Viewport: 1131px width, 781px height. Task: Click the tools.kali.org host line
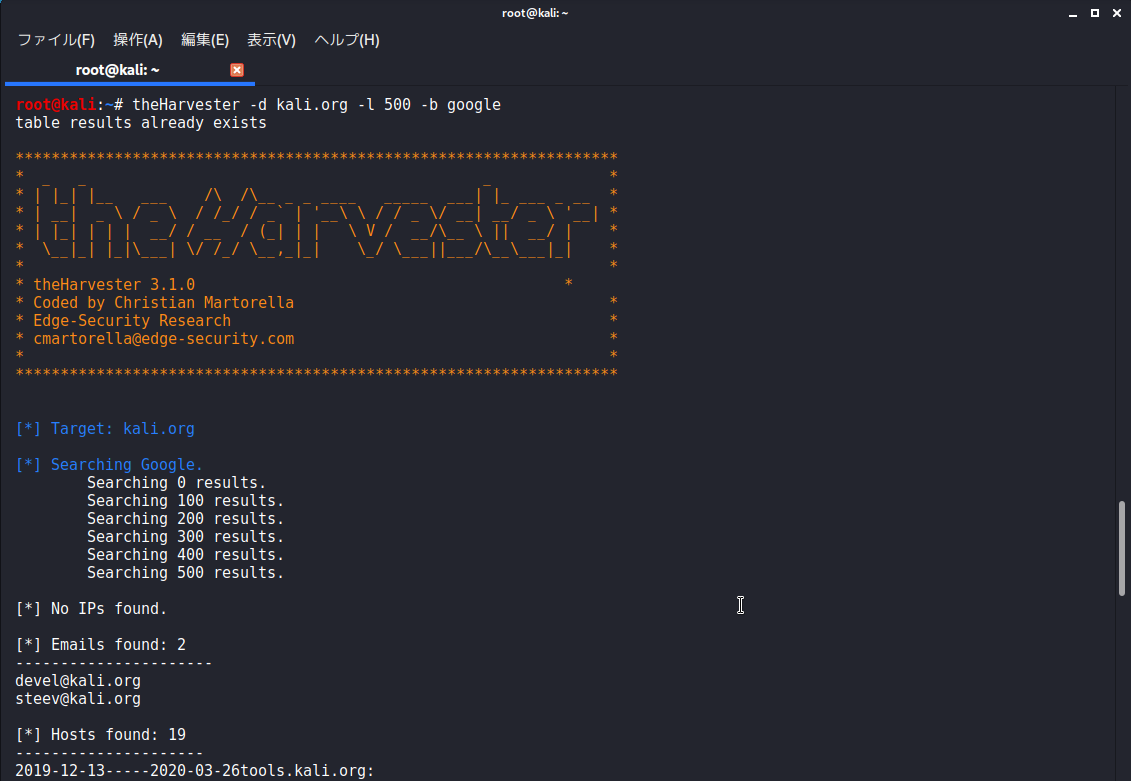click(x=195, y=771)
